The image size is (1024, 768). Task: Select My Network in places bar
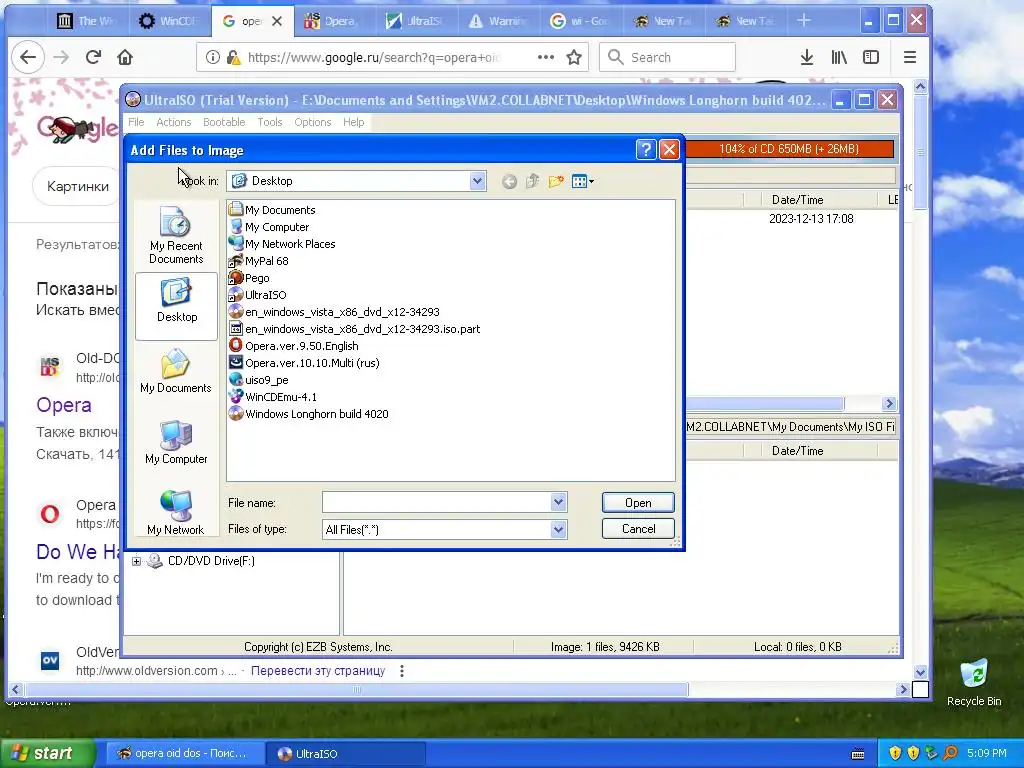click(x=176, y=513)
